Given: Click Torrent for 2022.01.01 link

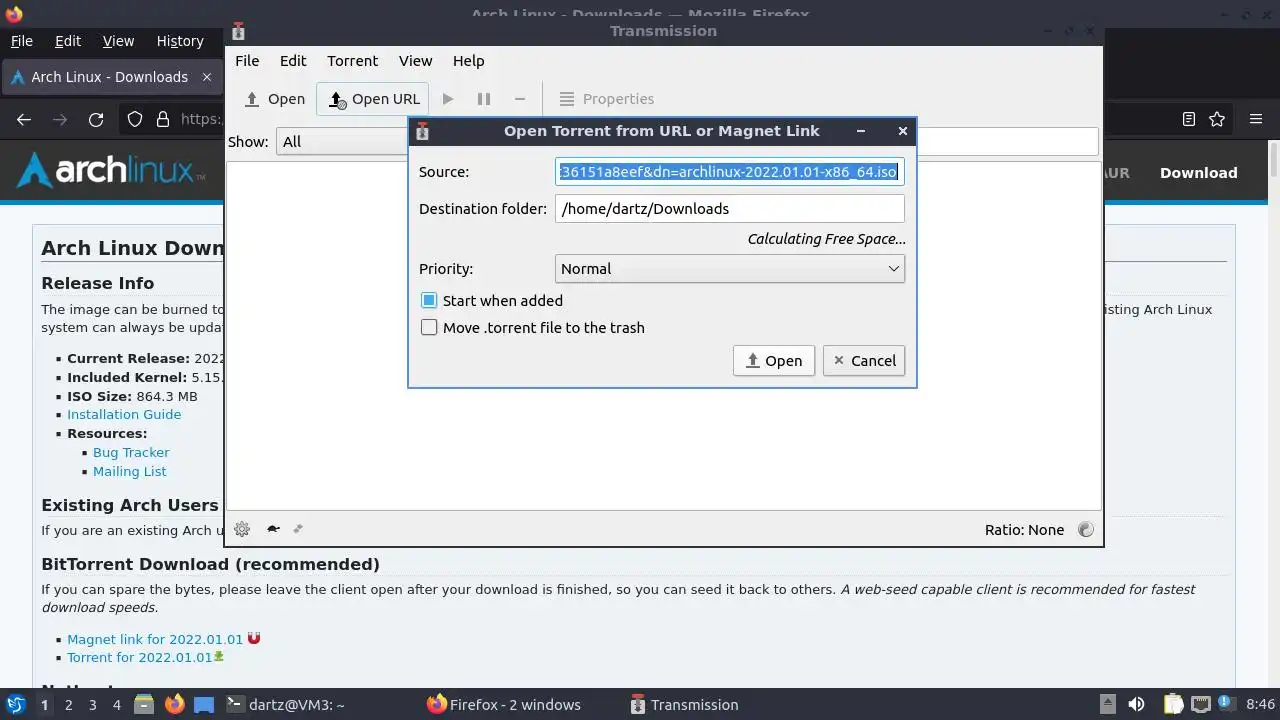Looking at the screenshot, I should (x=139, y=658).
